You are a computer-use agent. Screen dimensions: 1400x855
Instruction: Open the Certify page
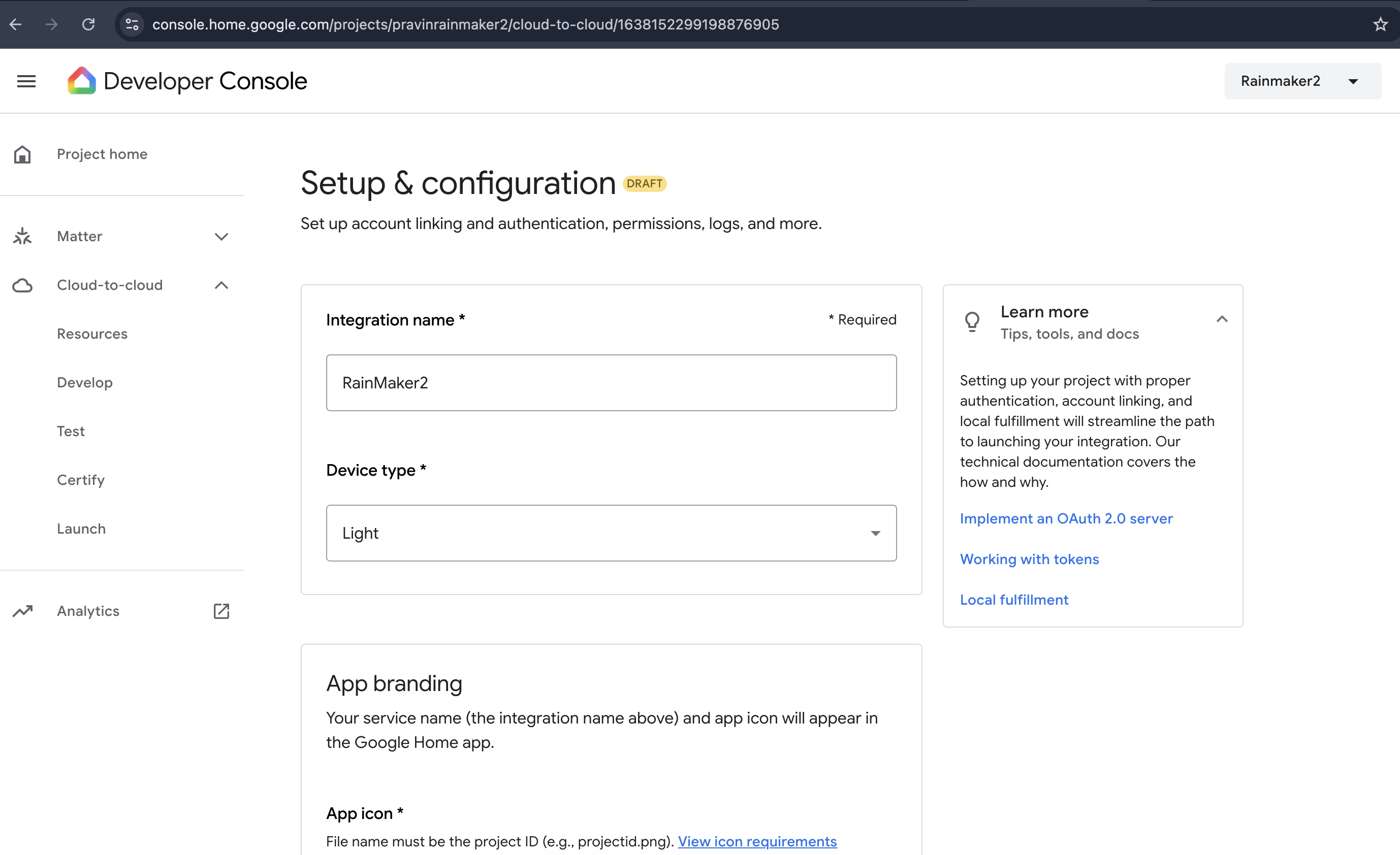coord(81,480)
